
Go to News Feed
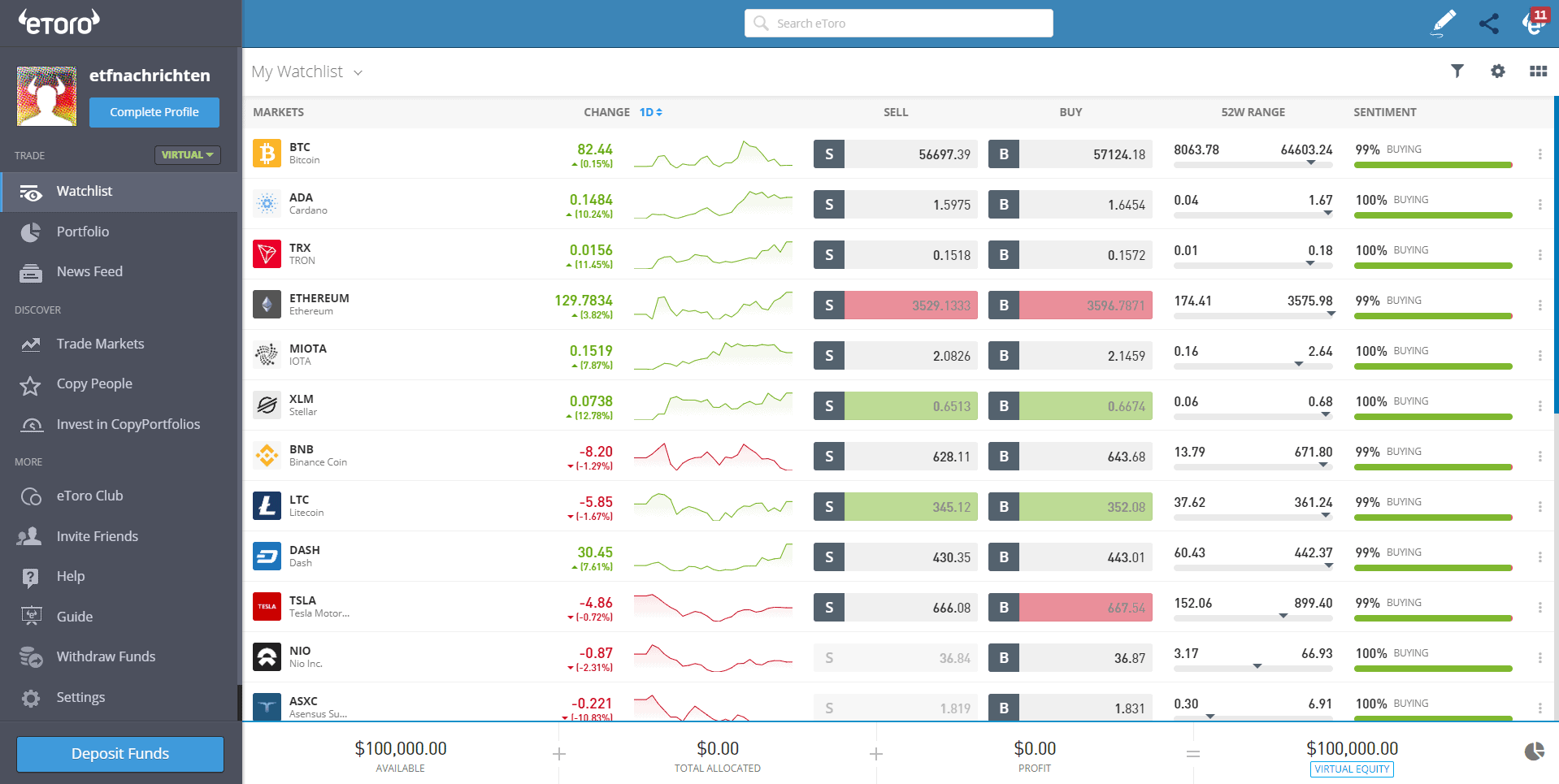(x=120, y=272)
